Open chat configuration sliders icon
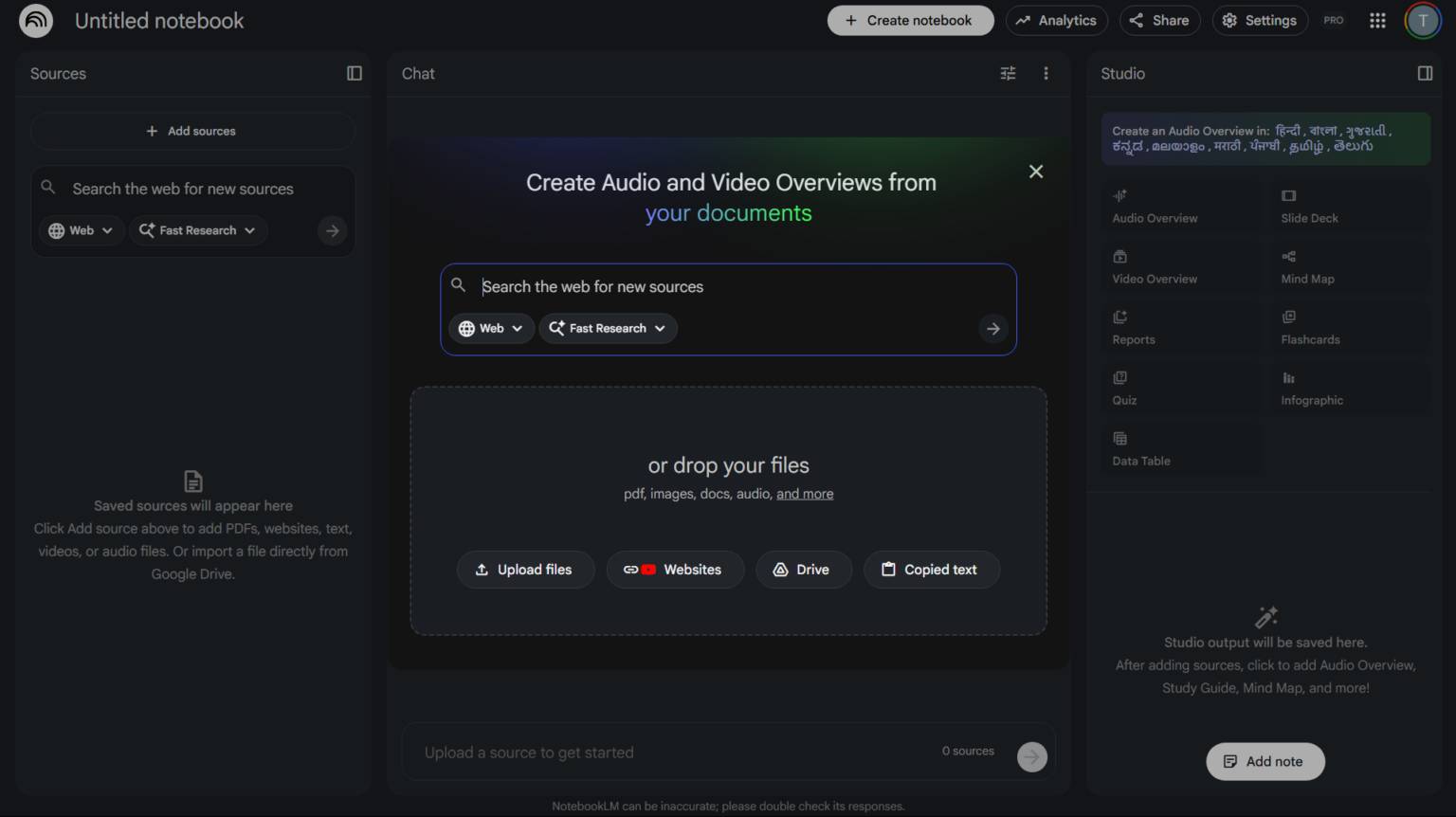Screen dimensions: 1456x817 tap(1008, 73)
